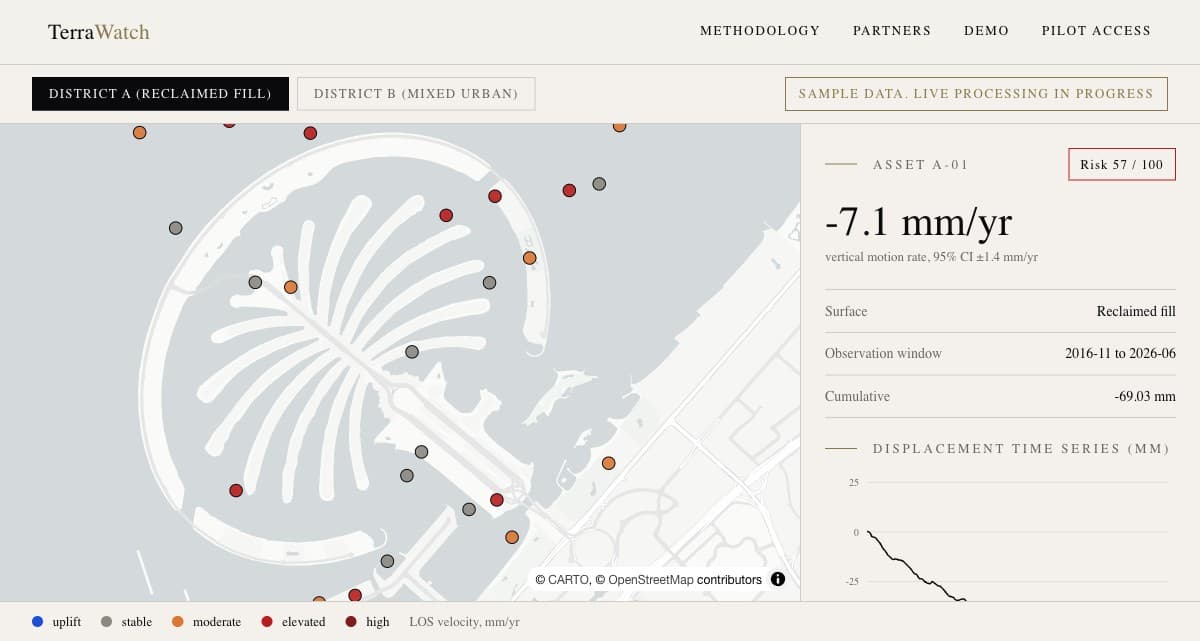
Task: Select the blue uplift legend dot
Action: 38,621
